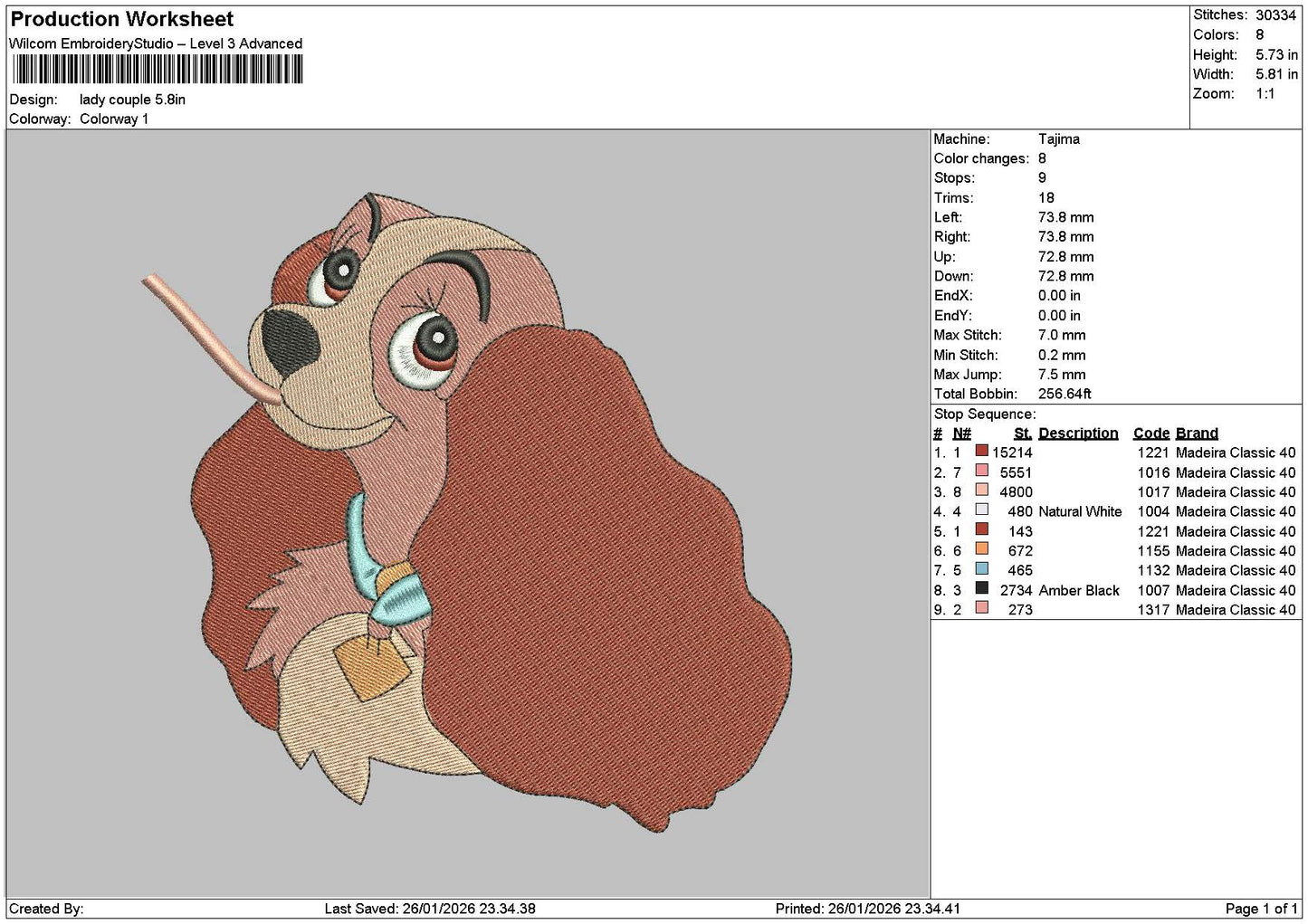
Task: Click stitch count 5551 in stop 2
Action: coord(1016,472)
